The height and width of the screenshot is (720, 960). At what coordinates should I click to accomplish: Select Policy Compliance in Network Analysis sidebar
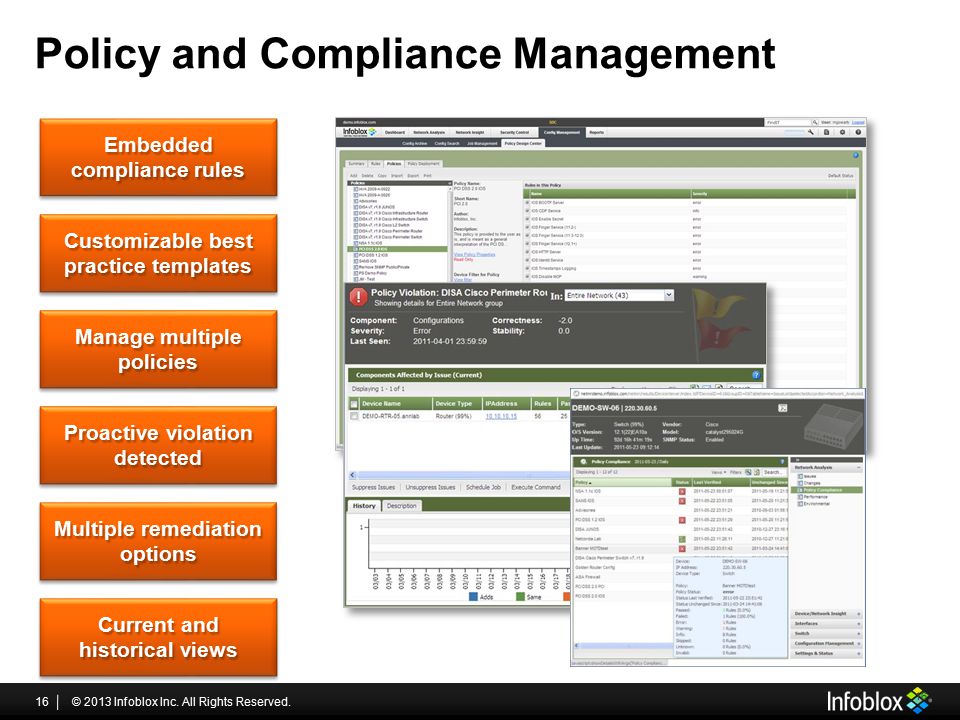pos(827,490)
